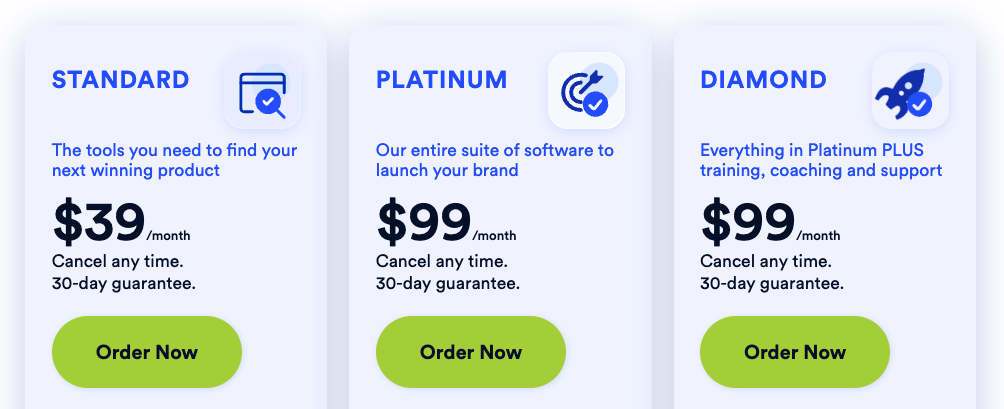Click "Cancel any time." on the Diamond card
The width and height of the screenshot is (1004, 409).
tap(765, 262)
